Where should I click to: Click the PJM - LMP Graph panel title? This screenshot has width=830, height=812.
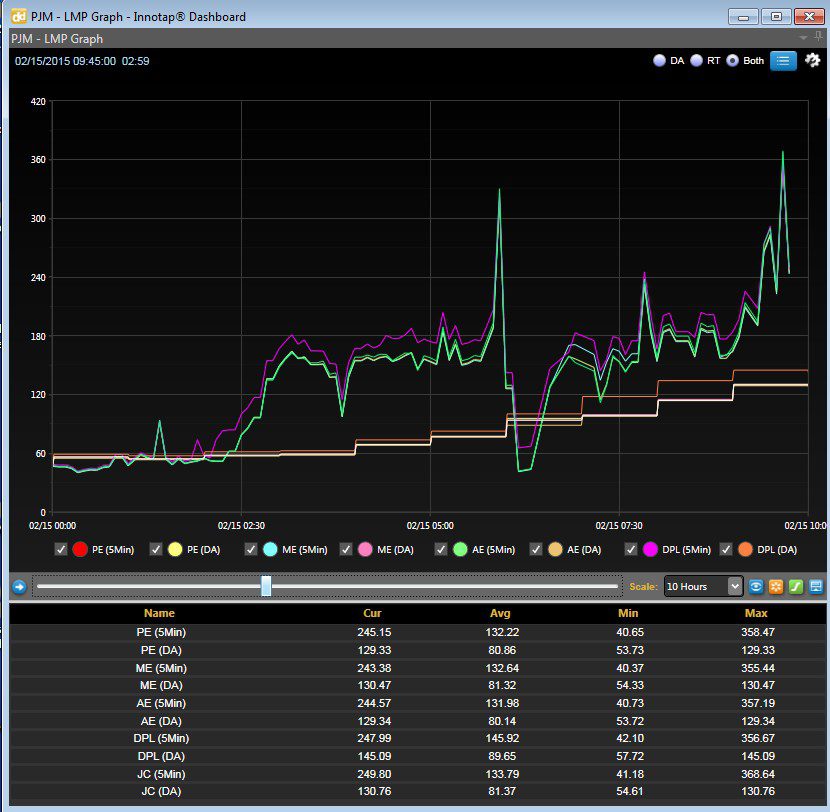point(57,39)
